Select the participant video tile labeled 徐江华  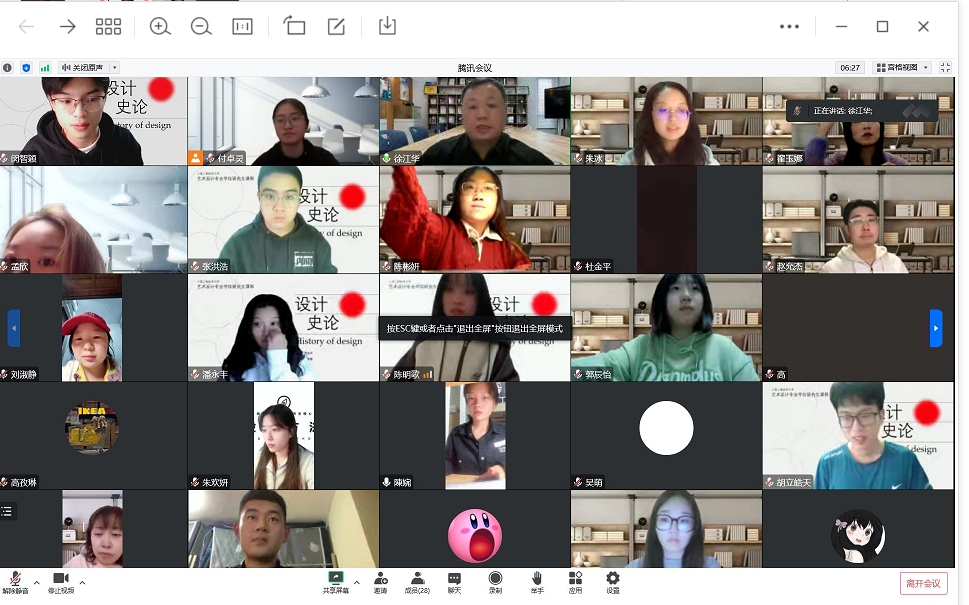click(x=474, y=121)
